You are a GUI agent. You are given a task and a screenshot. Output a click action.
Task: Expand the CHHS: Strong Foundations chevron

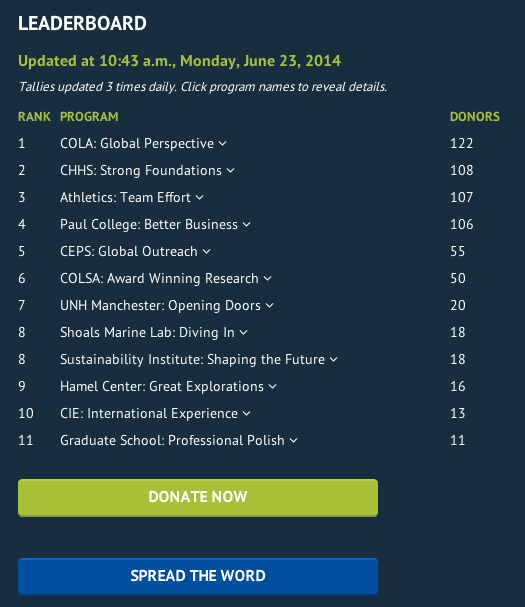click(231, 171)
